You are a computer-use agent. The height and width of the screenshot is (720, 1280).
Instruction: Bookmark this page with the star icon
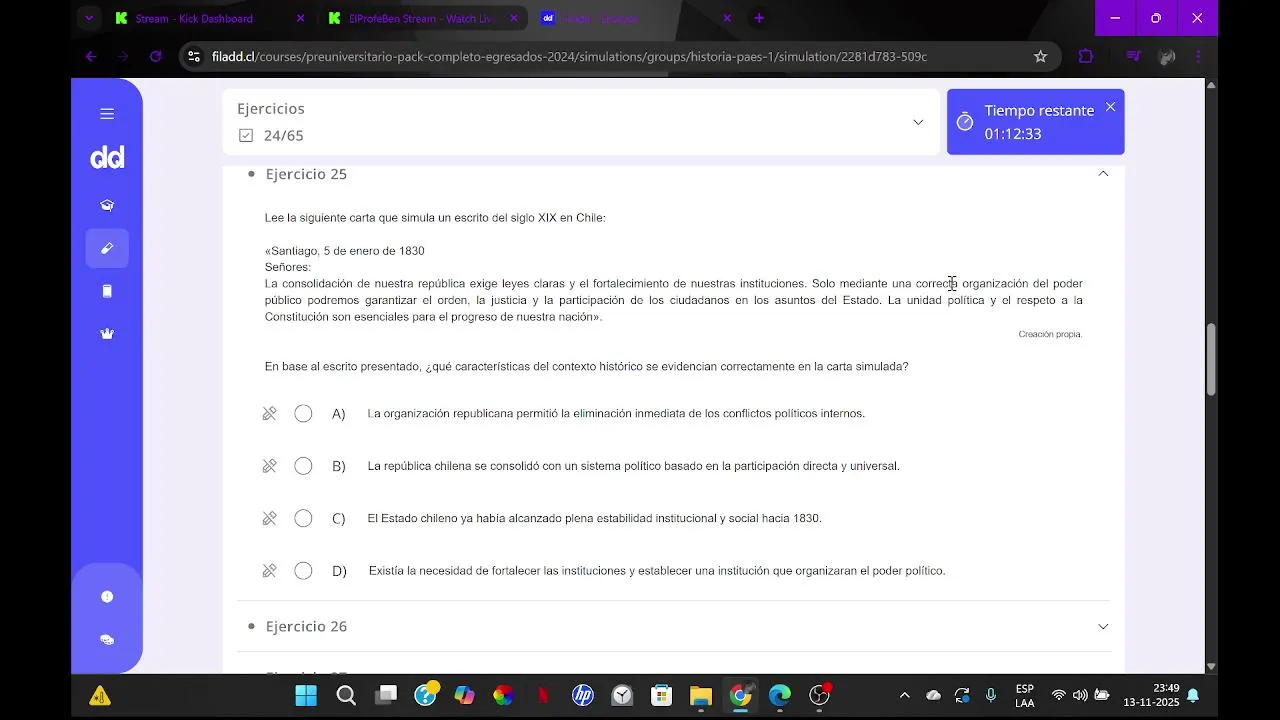(1040, 57)
